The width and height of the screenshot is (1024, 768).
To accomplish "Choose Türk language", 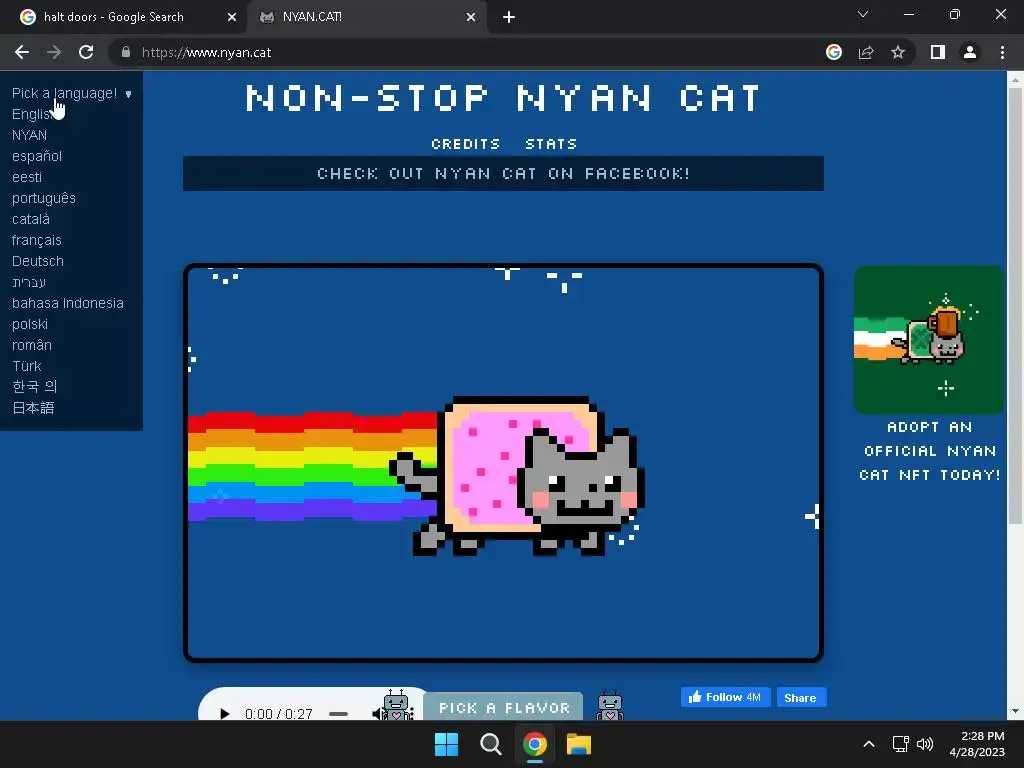I will (x=27, y=366).
